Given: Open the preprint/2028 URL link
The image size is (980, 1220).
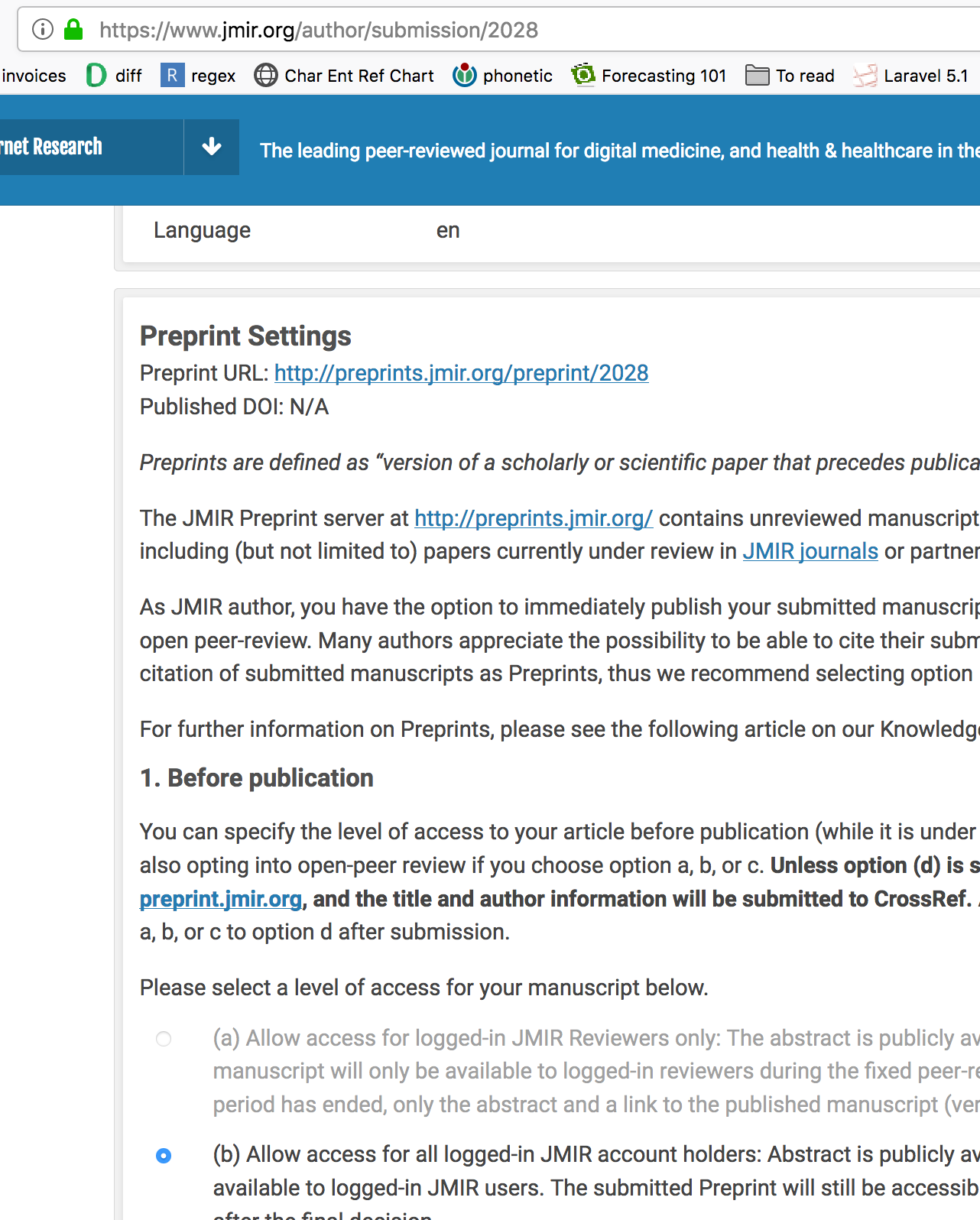Looking at the screenshot, I should [x=461, y=373].
